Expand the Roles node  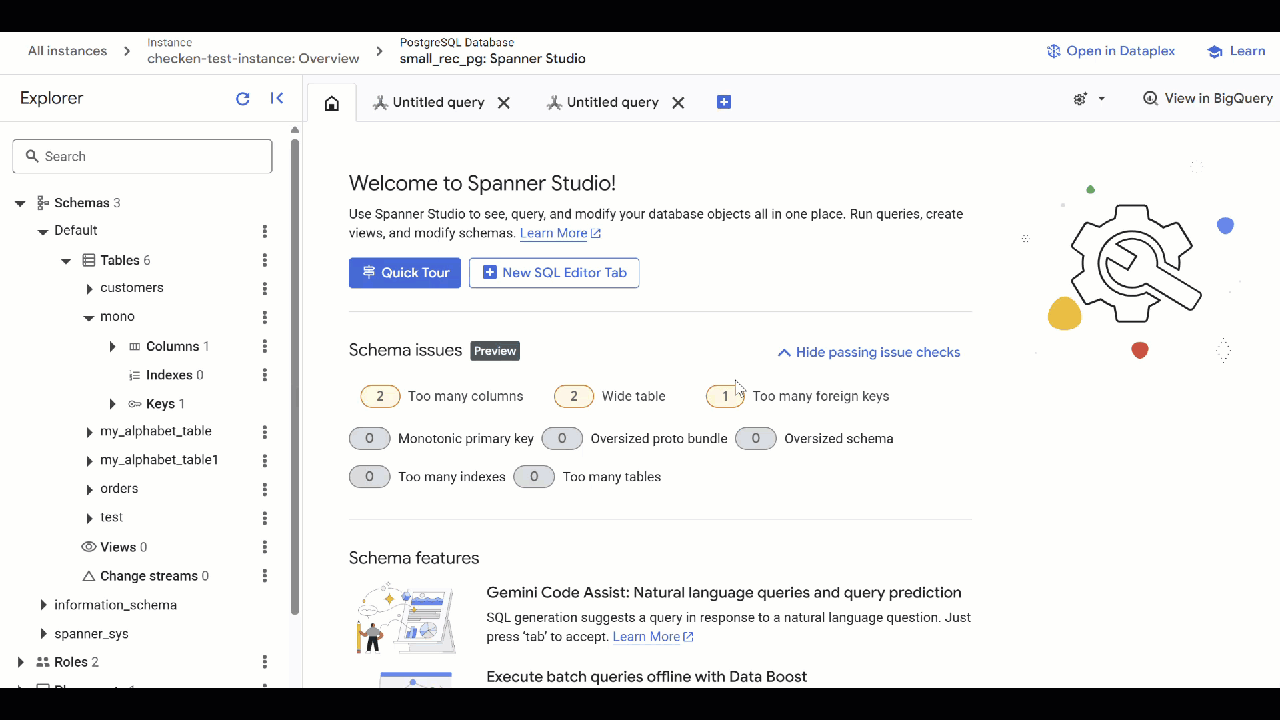coord(20,662)
